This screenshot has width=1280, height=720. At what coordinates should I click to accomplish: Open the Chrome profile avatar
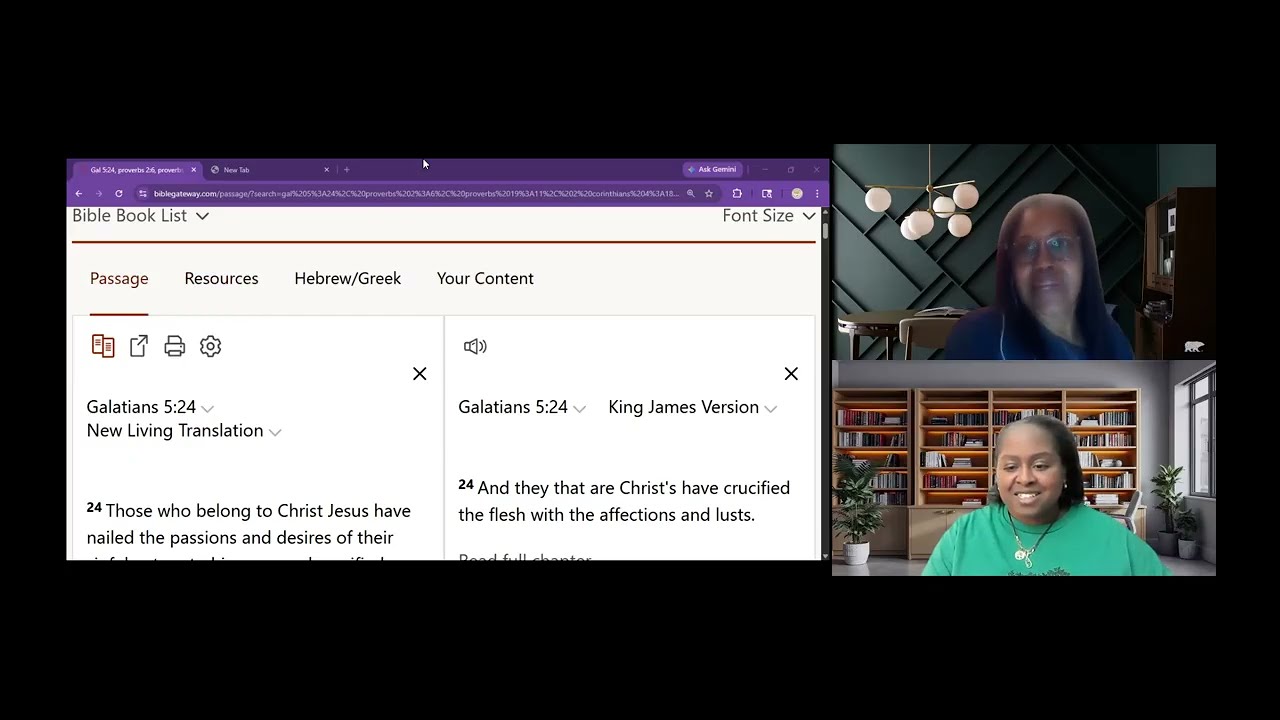797,193
